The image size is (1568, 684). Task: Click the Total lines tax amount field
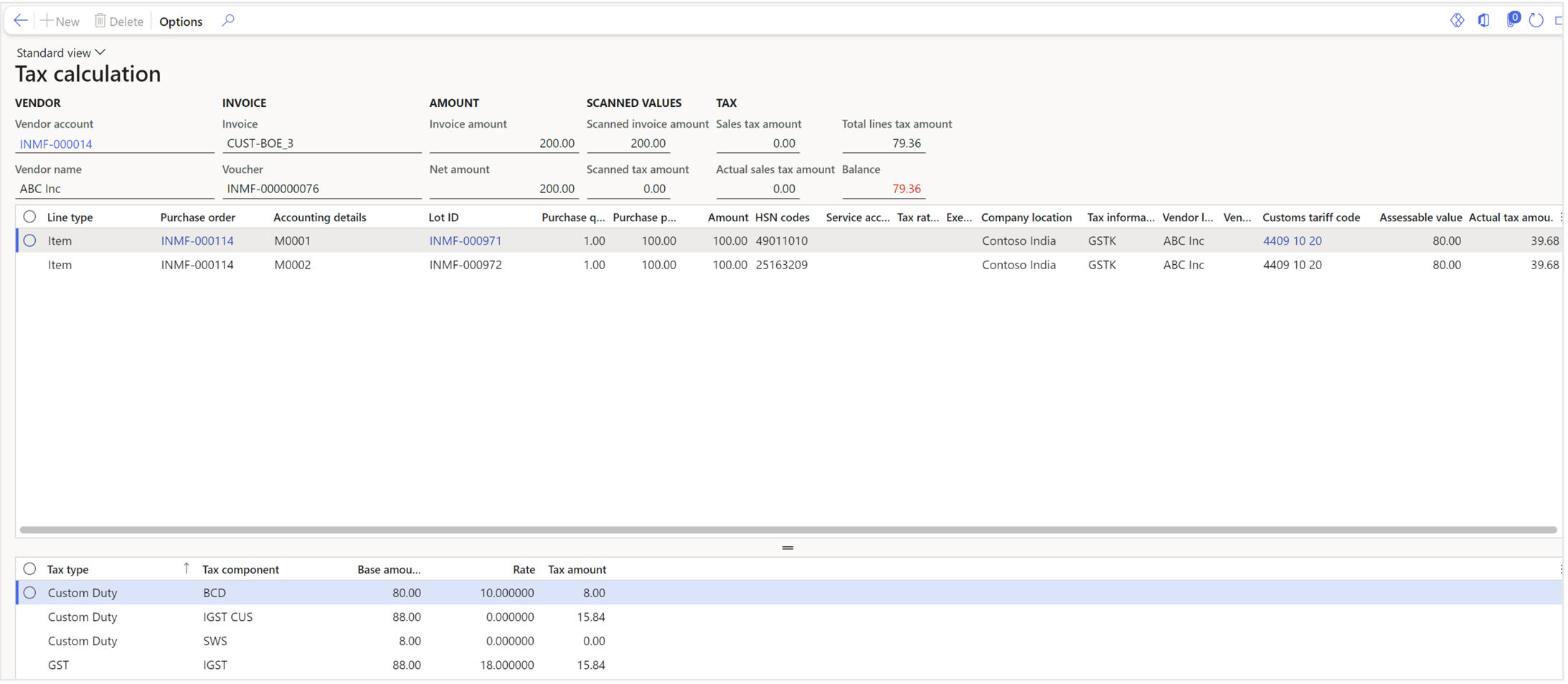[883, 144]
